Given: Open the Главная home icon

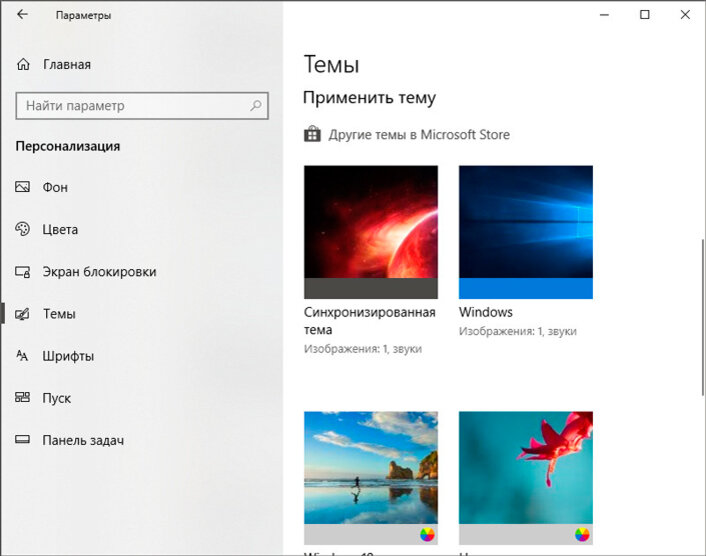Looking at the screenshot, I should click(23, 64).
